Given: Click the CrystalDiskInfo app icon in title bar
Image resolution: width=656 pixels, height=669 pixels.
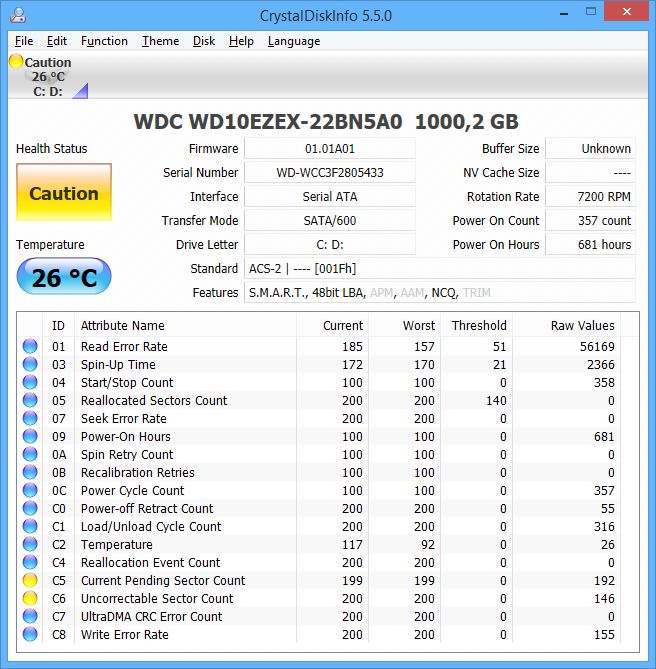Looking at the screenshot, I should coord(18,15).
